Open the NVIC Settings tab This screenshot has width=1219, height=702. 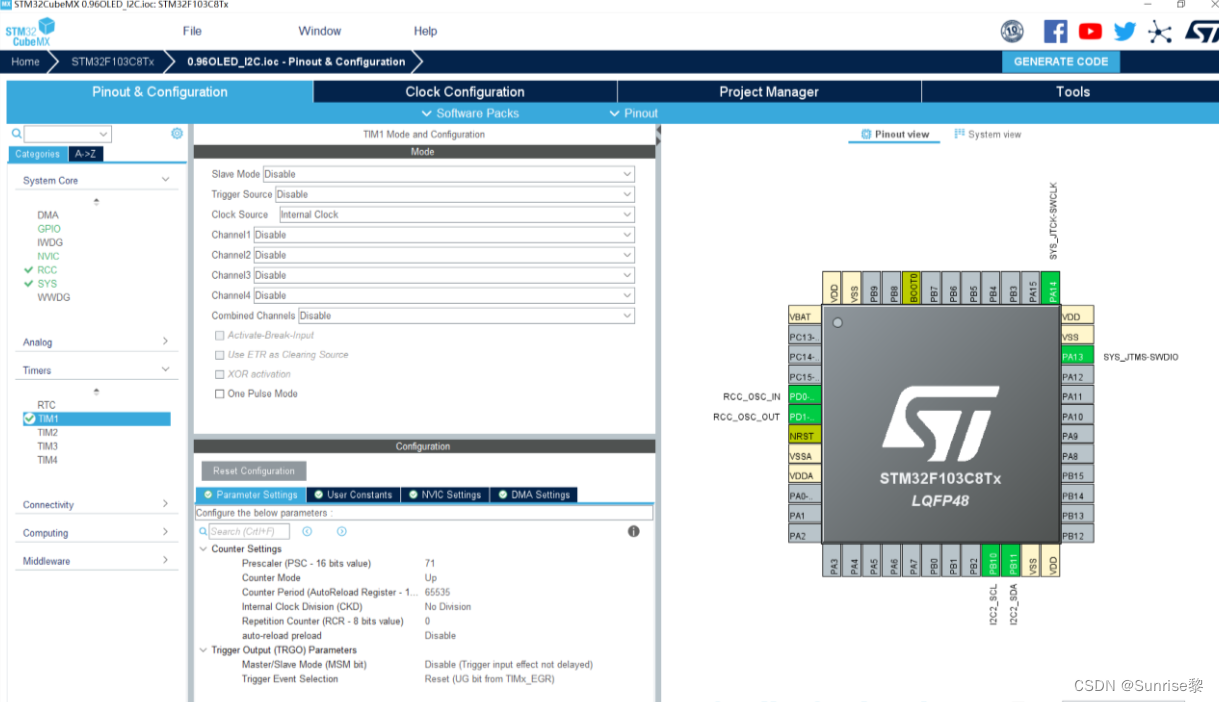[444, 495]
